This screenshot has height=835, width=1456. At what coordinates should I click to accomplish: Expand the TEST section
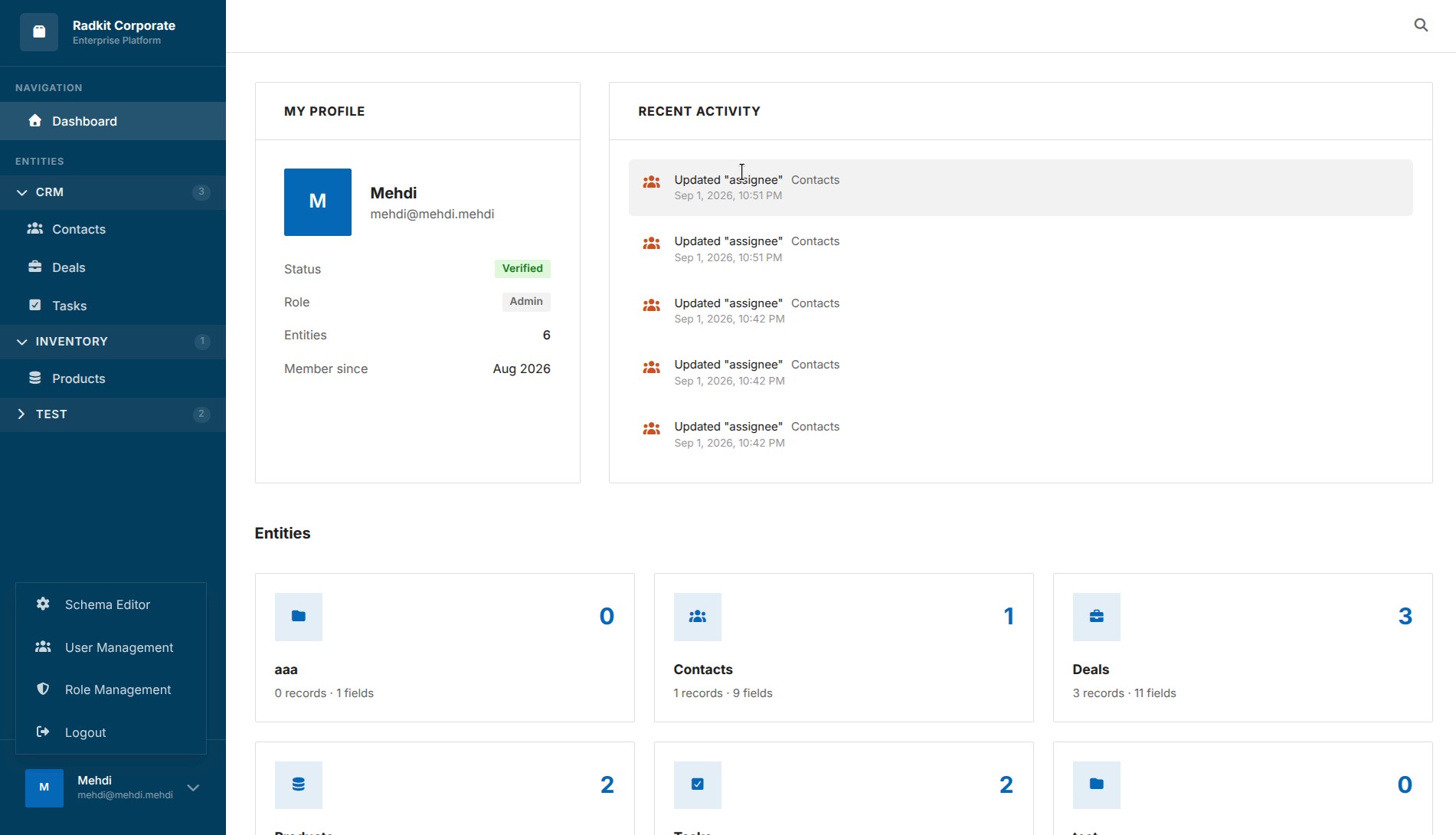(113, 414)
